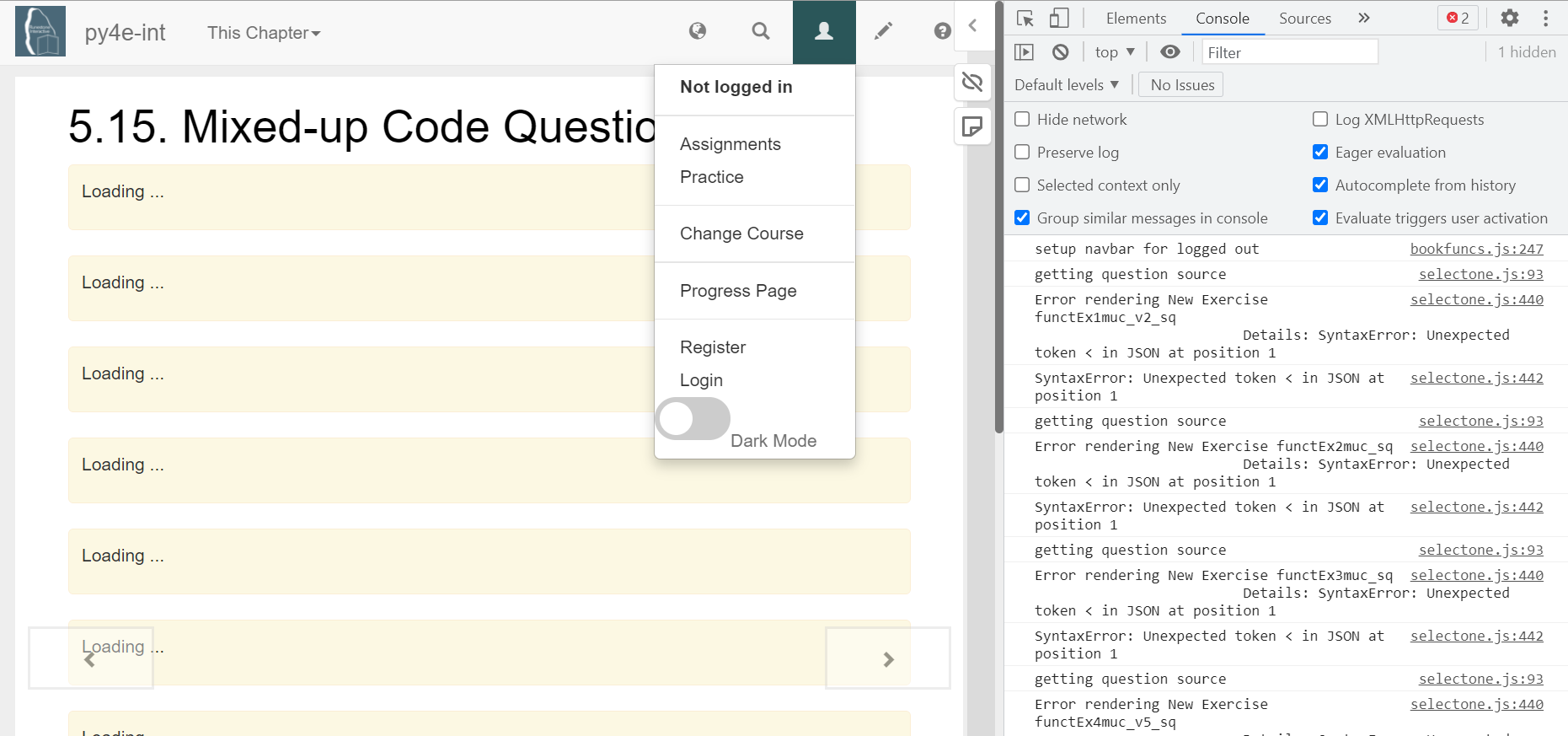1568x736 pixels.
Task: Open DevTools settings gear
Action: pos(1510,18)
